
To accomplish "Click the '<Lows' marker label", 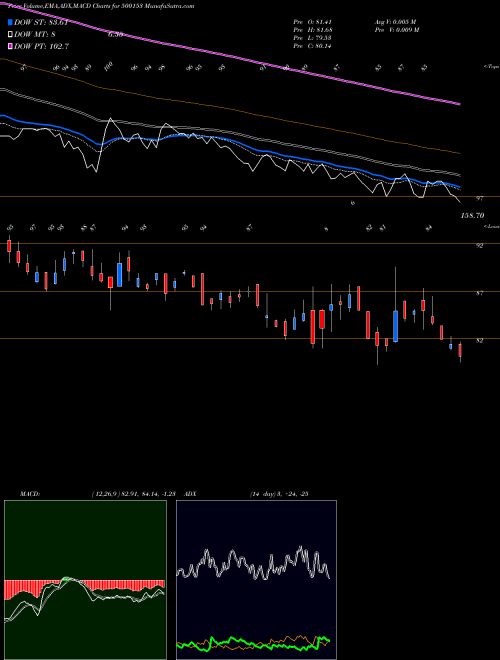I will (x=491, y=226).
